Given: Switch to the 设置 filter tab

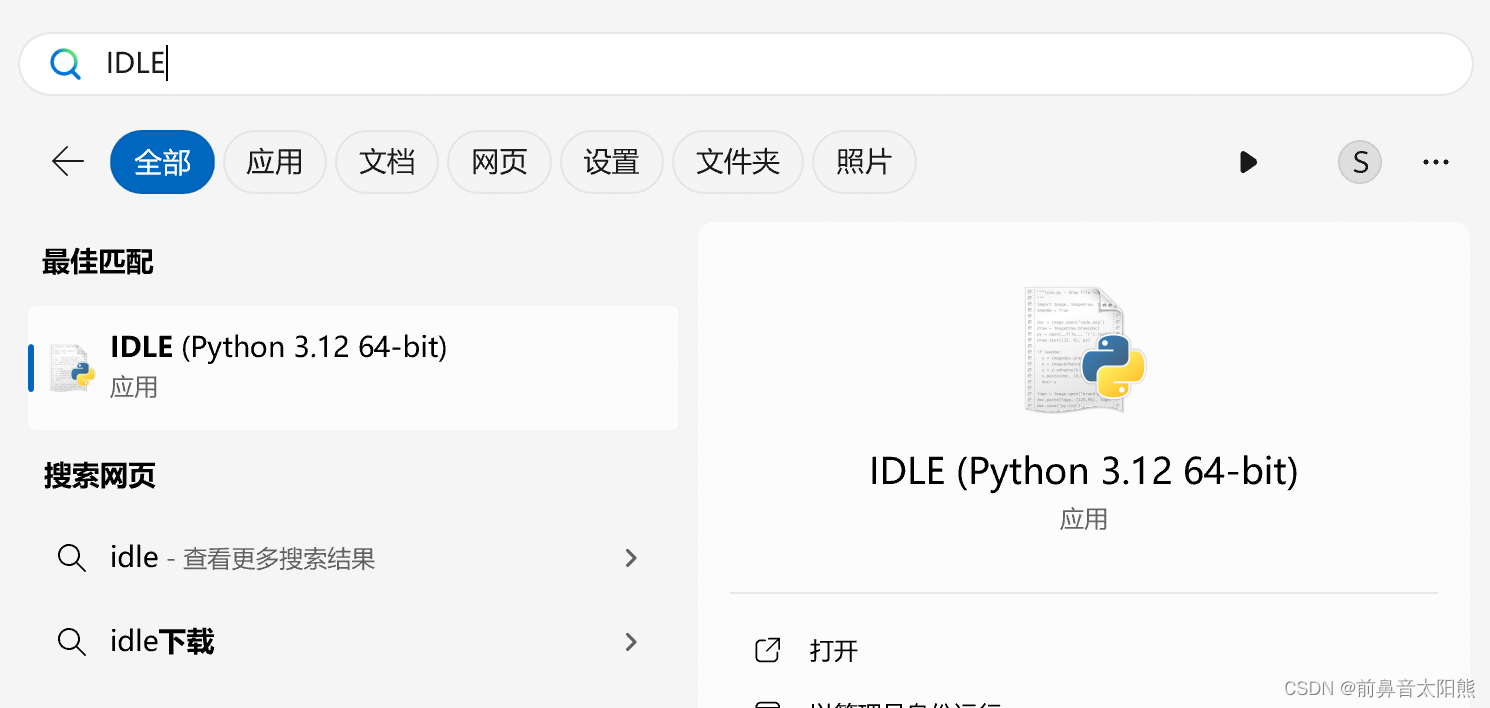Looking at the screenshot, I should coord(611,162).
